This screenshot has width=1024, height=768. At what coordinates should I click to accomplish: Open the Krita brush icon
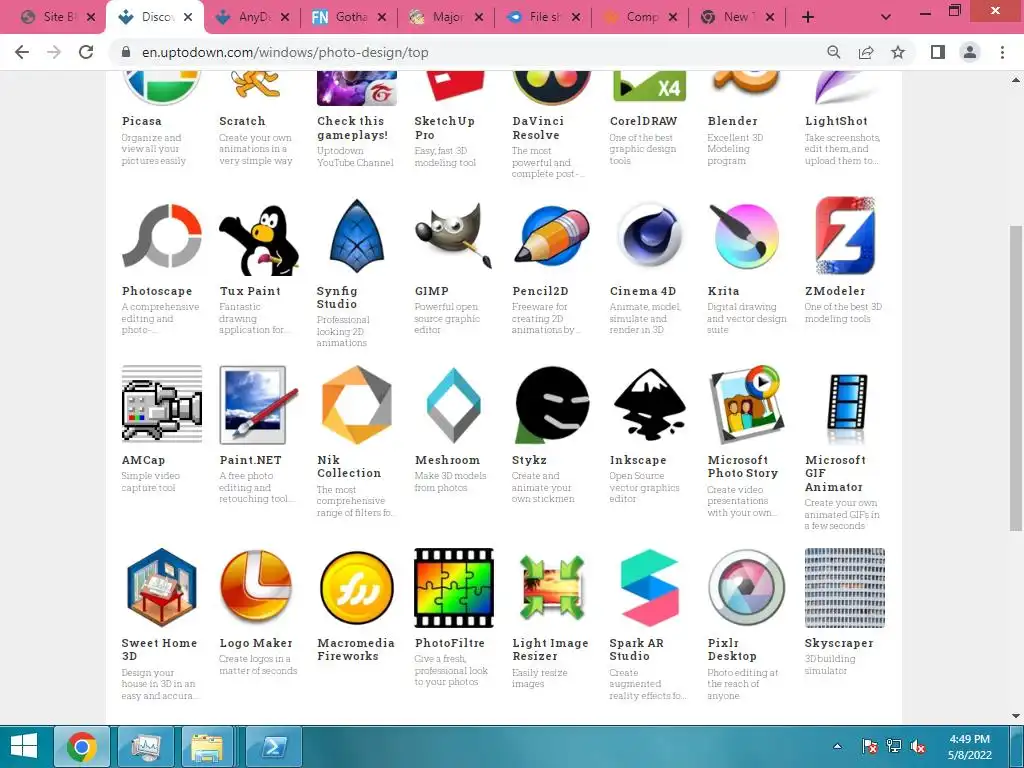tap(746, 235)
